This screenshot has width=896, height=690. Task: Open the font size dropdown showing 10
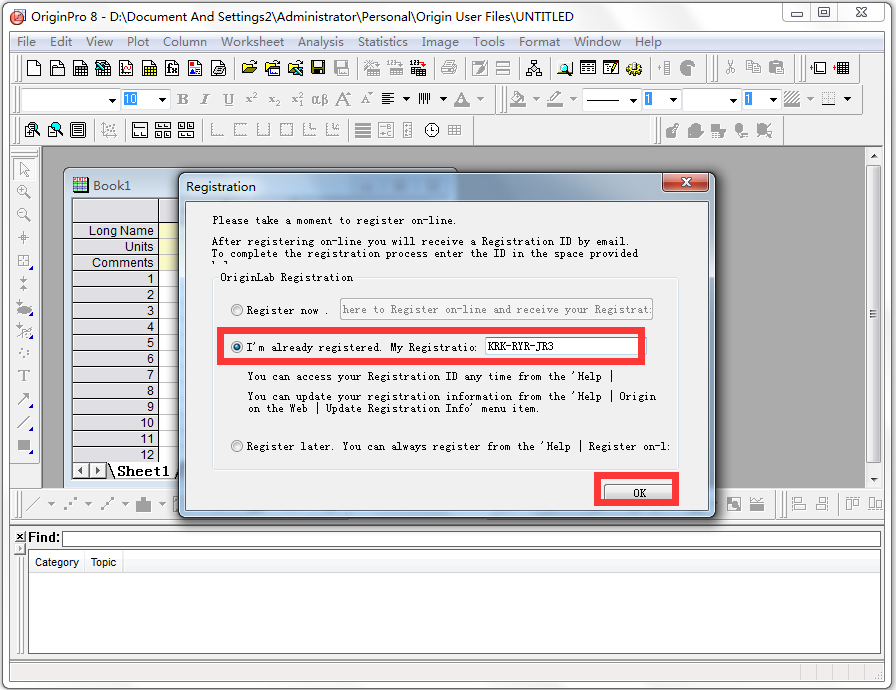[x=145, y=100]
